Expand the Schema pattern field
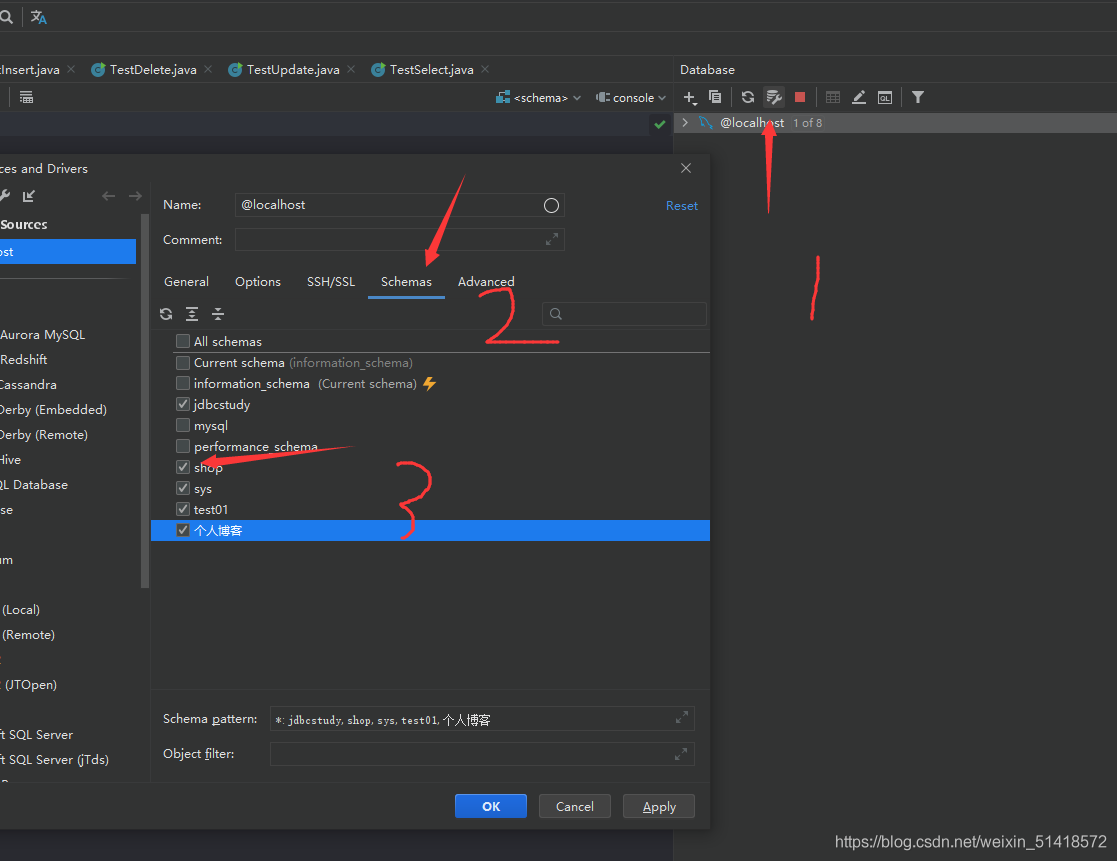 [682, 717]
